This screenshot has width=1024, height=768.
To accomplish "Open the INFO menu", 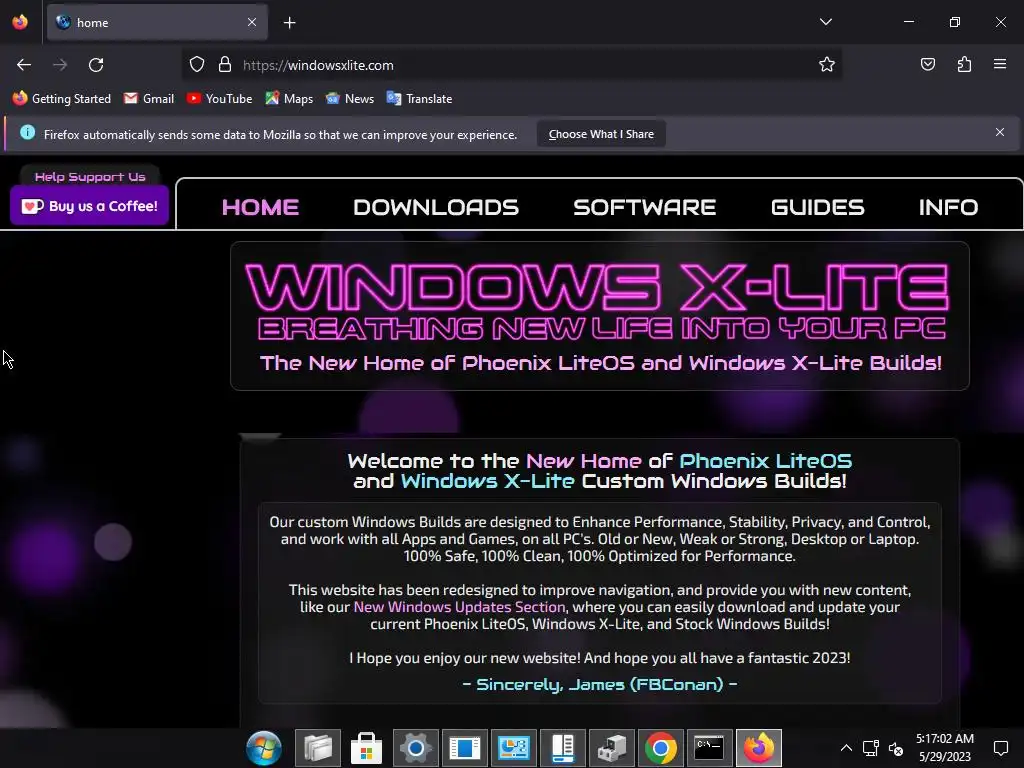I will [x=948, y=207].
